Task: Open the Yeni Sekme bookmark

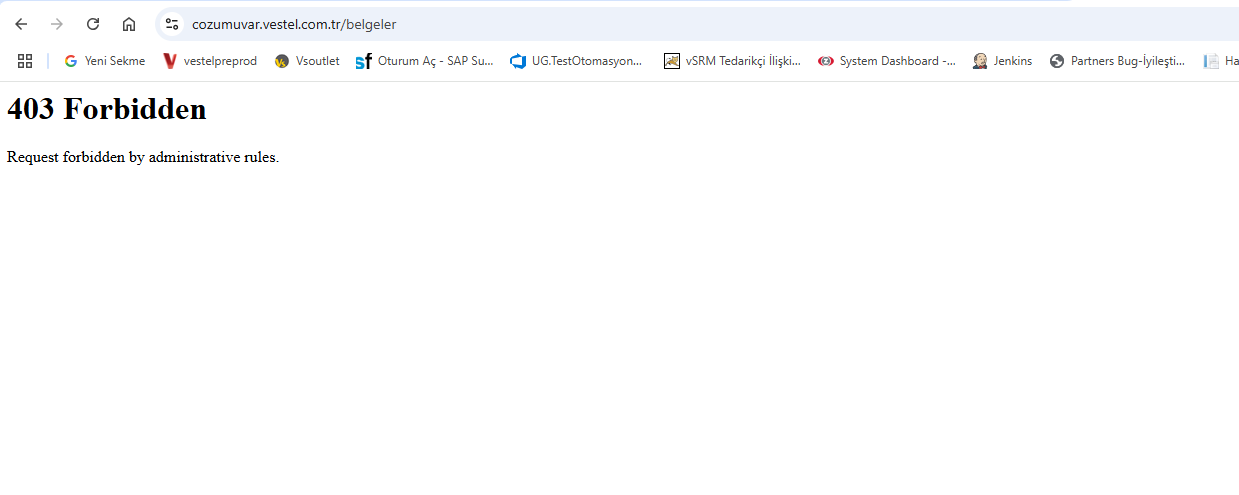Action: tap(104, 61)
